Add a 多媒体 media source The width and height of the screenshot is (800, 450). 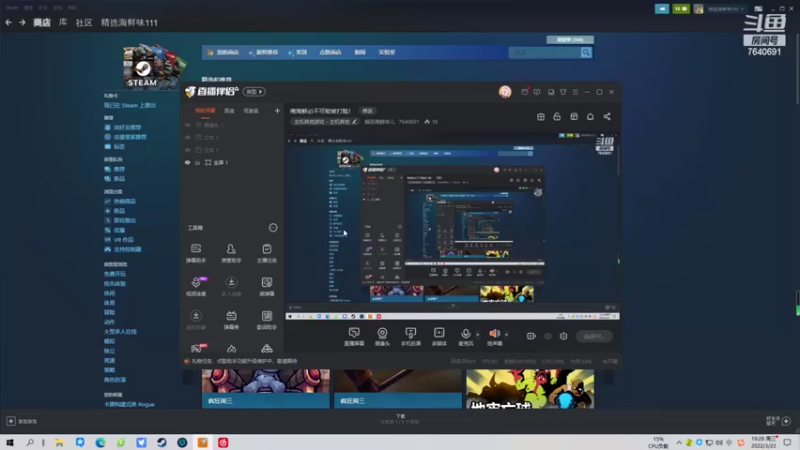click(439, 336)
